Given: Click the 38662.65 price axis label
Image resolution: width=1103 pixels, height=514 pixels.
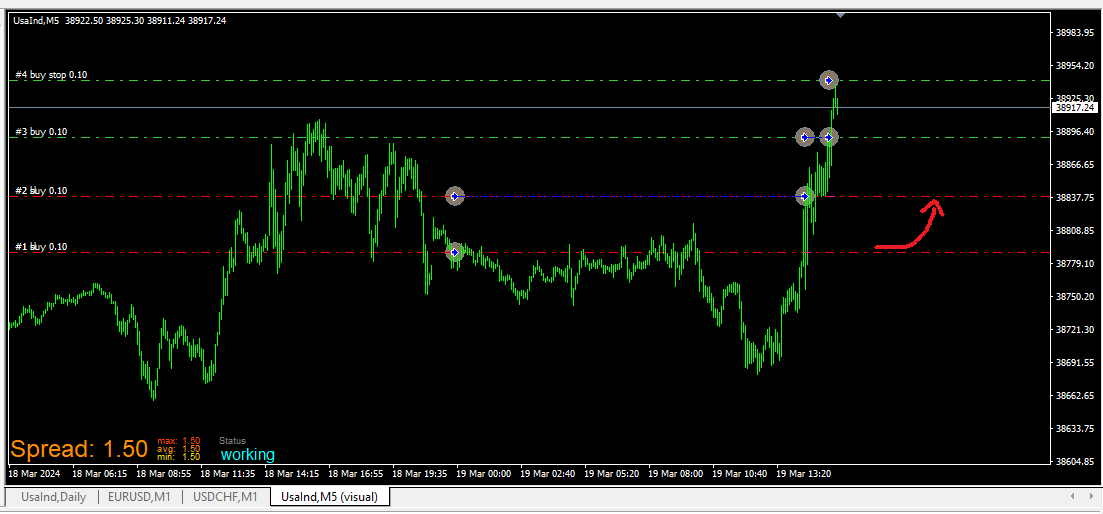Looking at the screenshot, I should tap(1075, 396).
